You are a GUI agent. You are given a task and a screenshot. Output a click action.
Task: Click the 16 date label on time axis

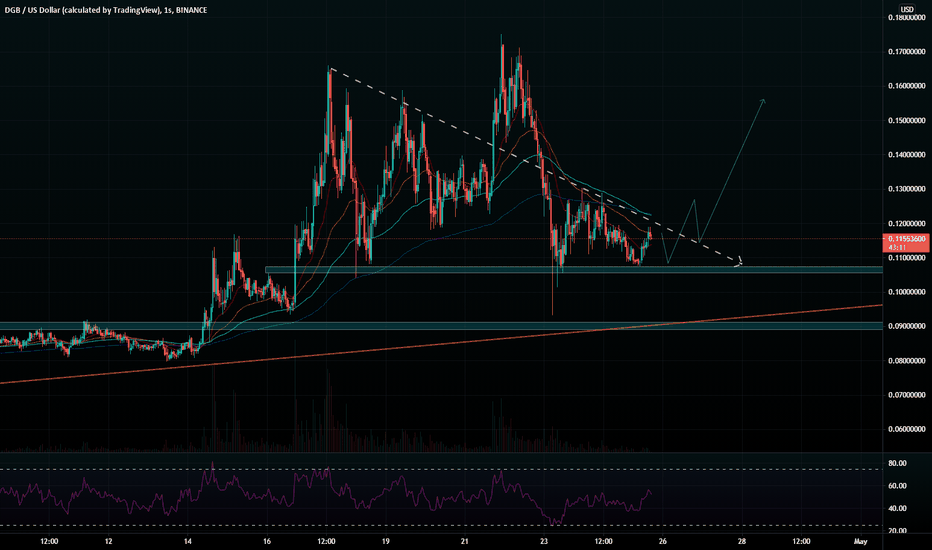267,542
